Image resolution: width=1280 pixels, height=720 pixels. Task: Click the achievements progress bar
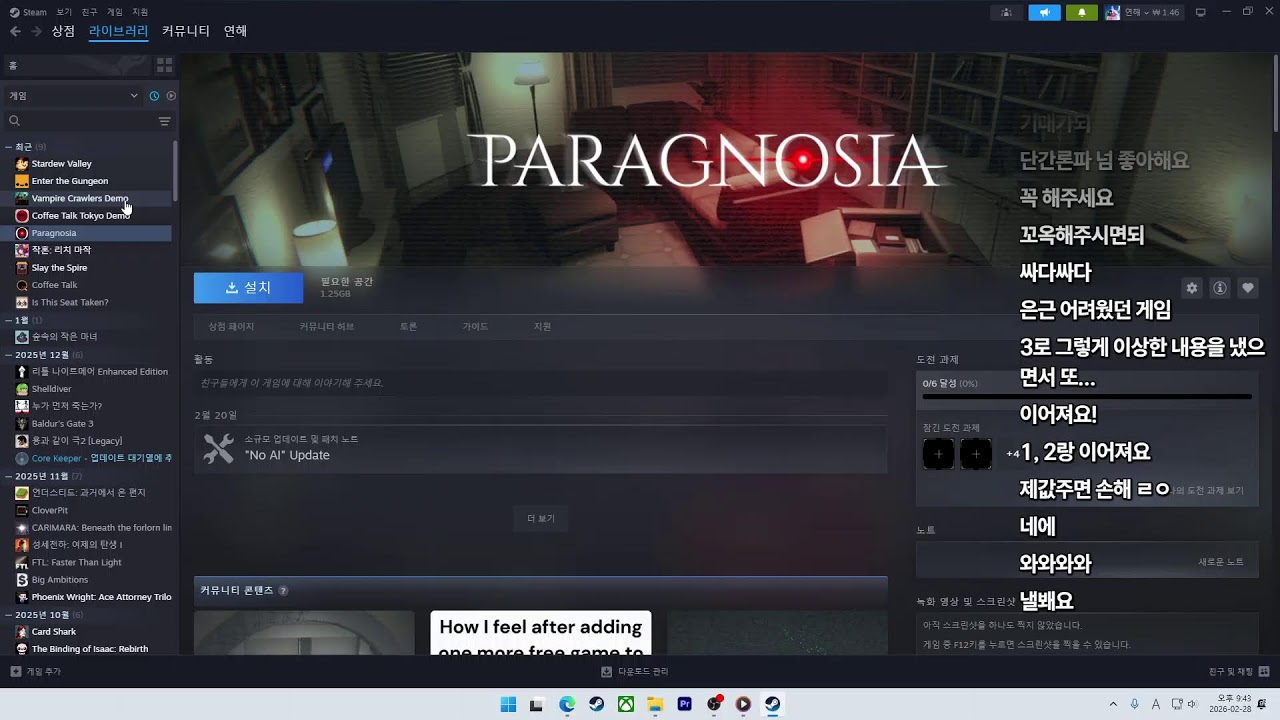pos(1087,397)
